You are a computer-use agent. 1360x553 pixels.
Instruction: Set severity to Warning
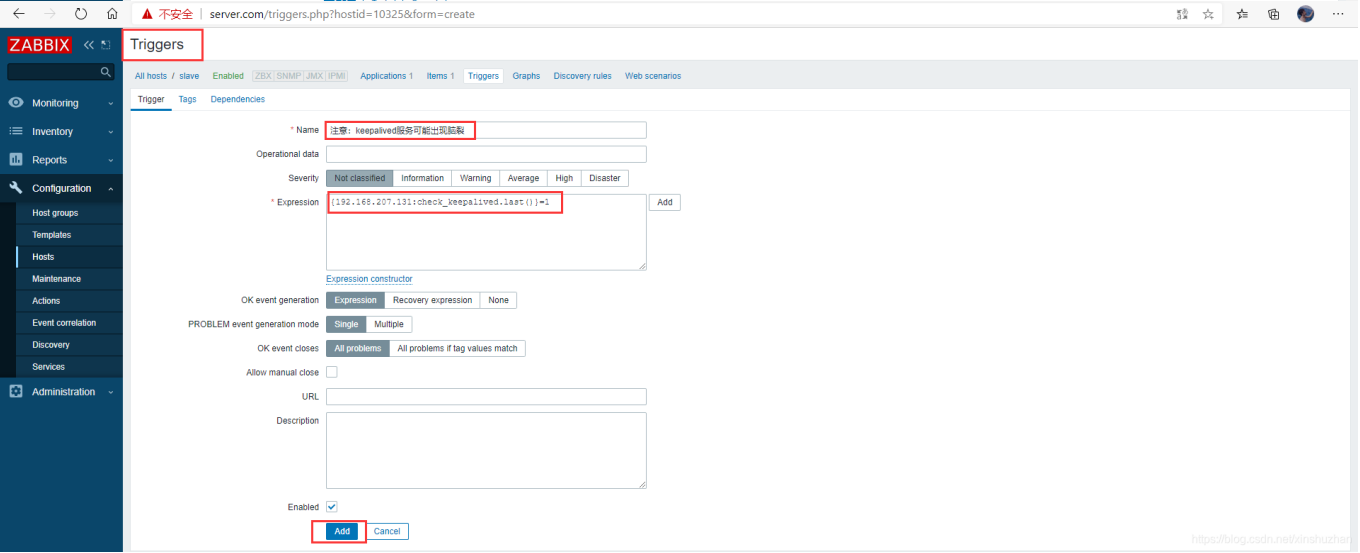point(475,178)
